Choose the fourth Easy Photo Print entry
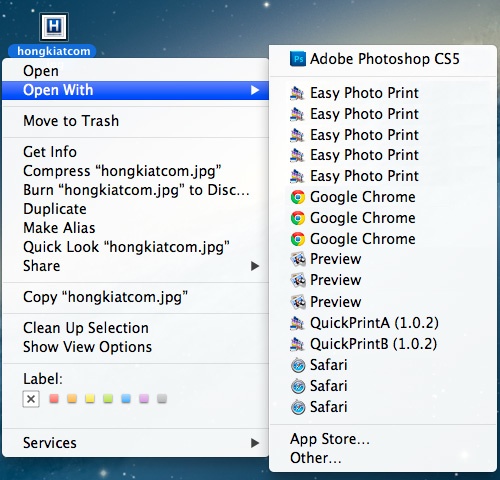The image size is (500, 480). click(x=383, y=155)
